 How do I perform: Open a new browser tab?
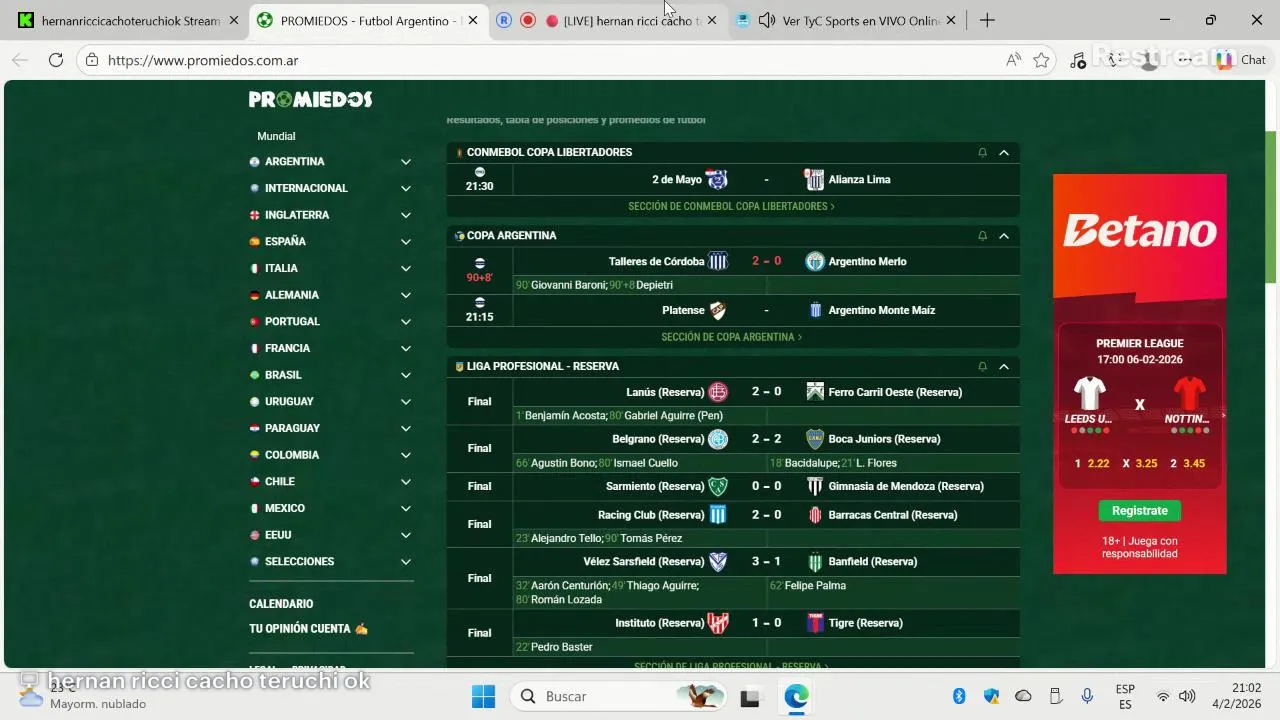987,20
